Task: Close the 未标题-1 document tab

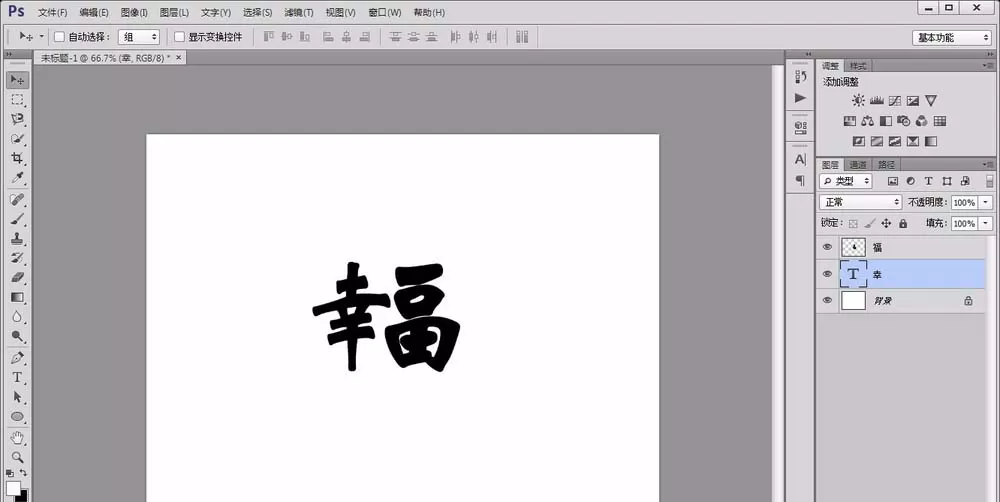Action: [179, 57]
